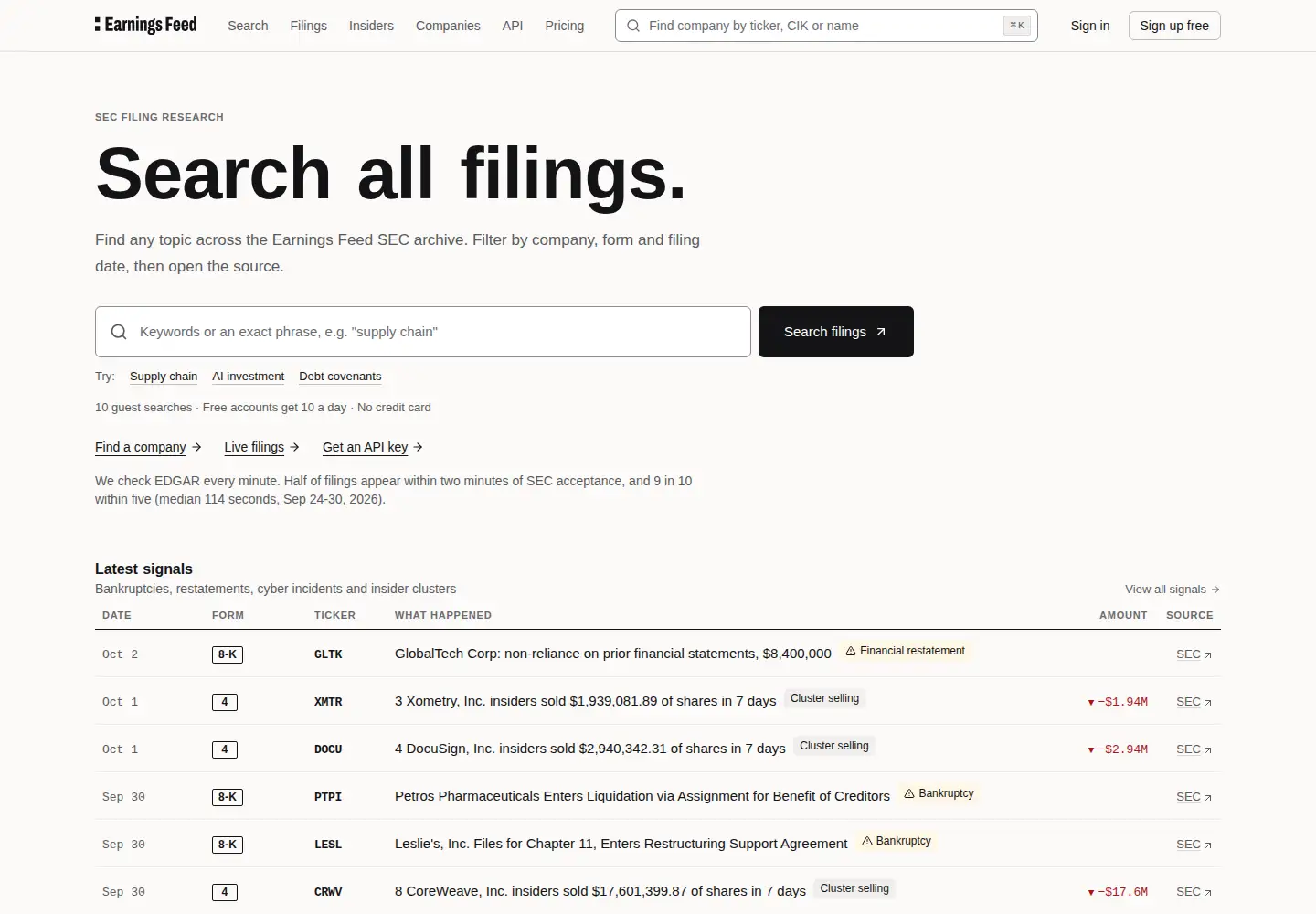Follow the Get an API key link
This screenshot has width=1316, height=914.
coord(373,447)
